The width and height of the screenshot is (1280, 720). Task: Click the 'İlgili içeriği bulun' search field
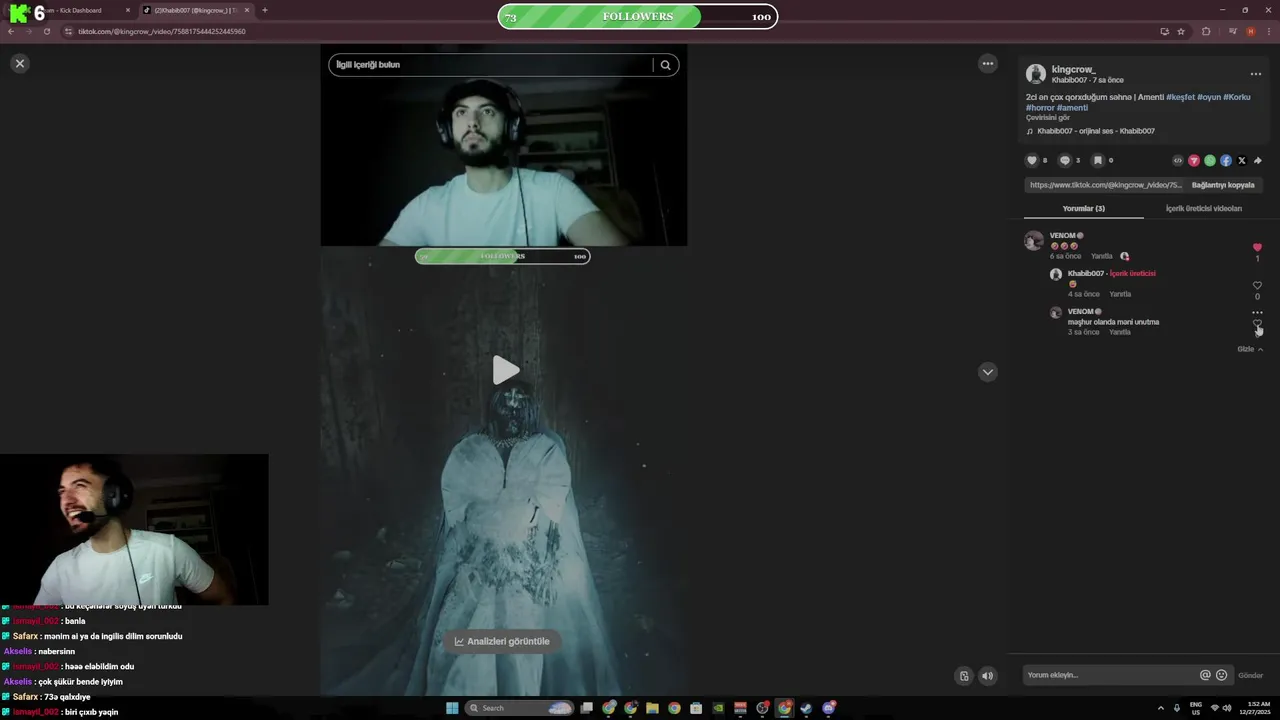(x=490, y=65)
